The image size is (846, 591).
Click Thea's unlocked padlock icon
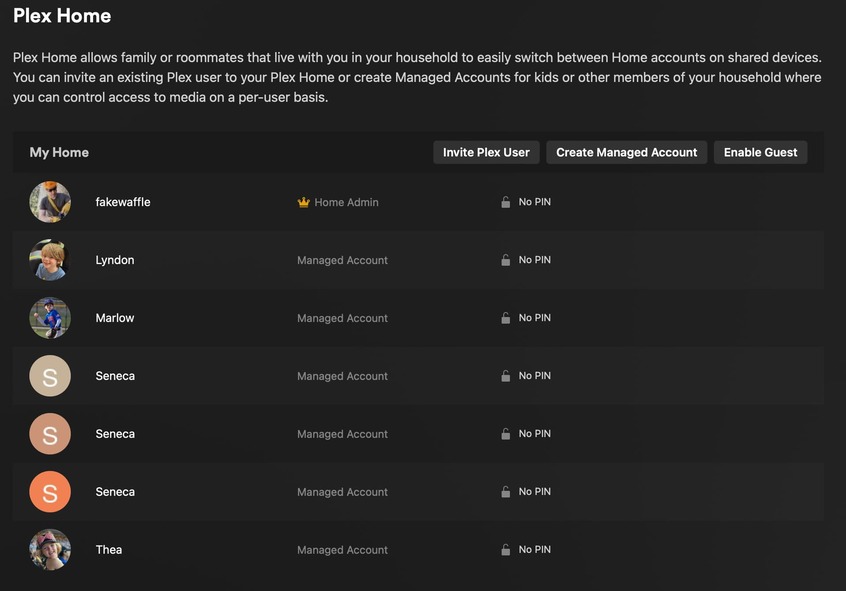coord(506,550)
